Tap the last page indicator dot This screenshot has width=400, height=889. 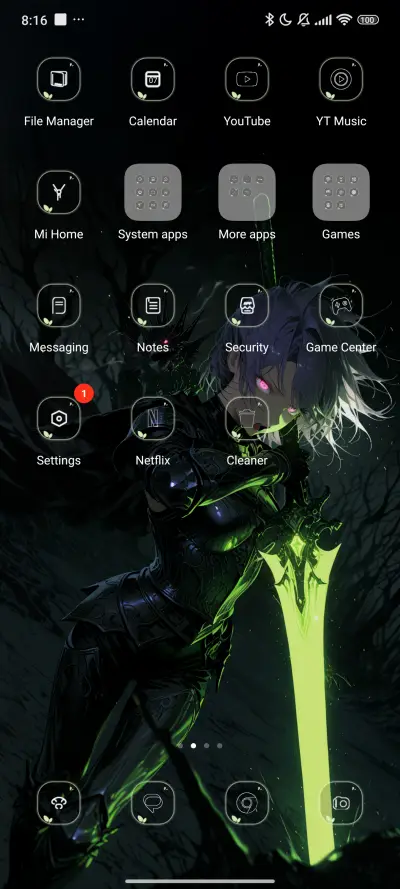point(219,746)
